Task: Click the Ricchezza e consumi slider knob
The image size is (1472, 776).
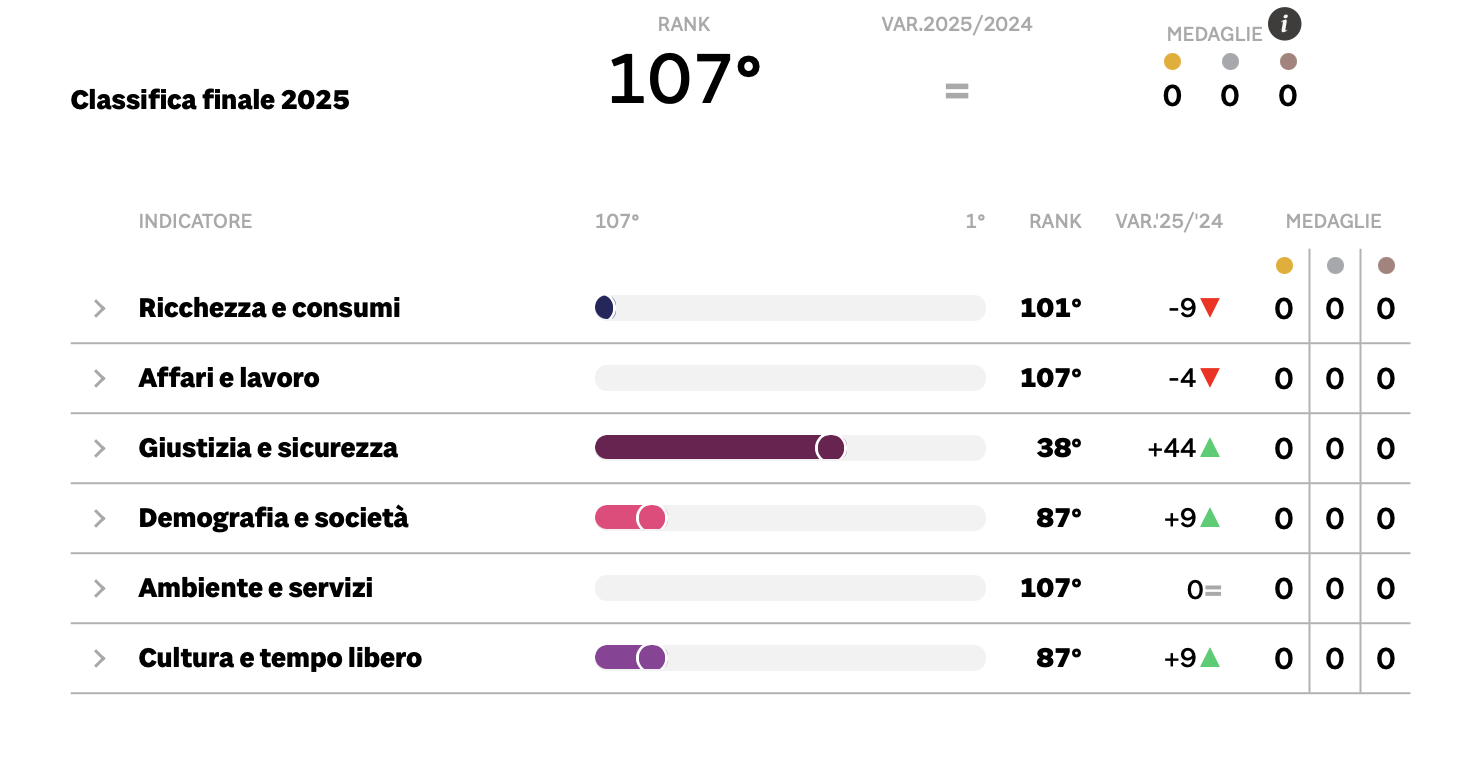Action: click(604, 308)
